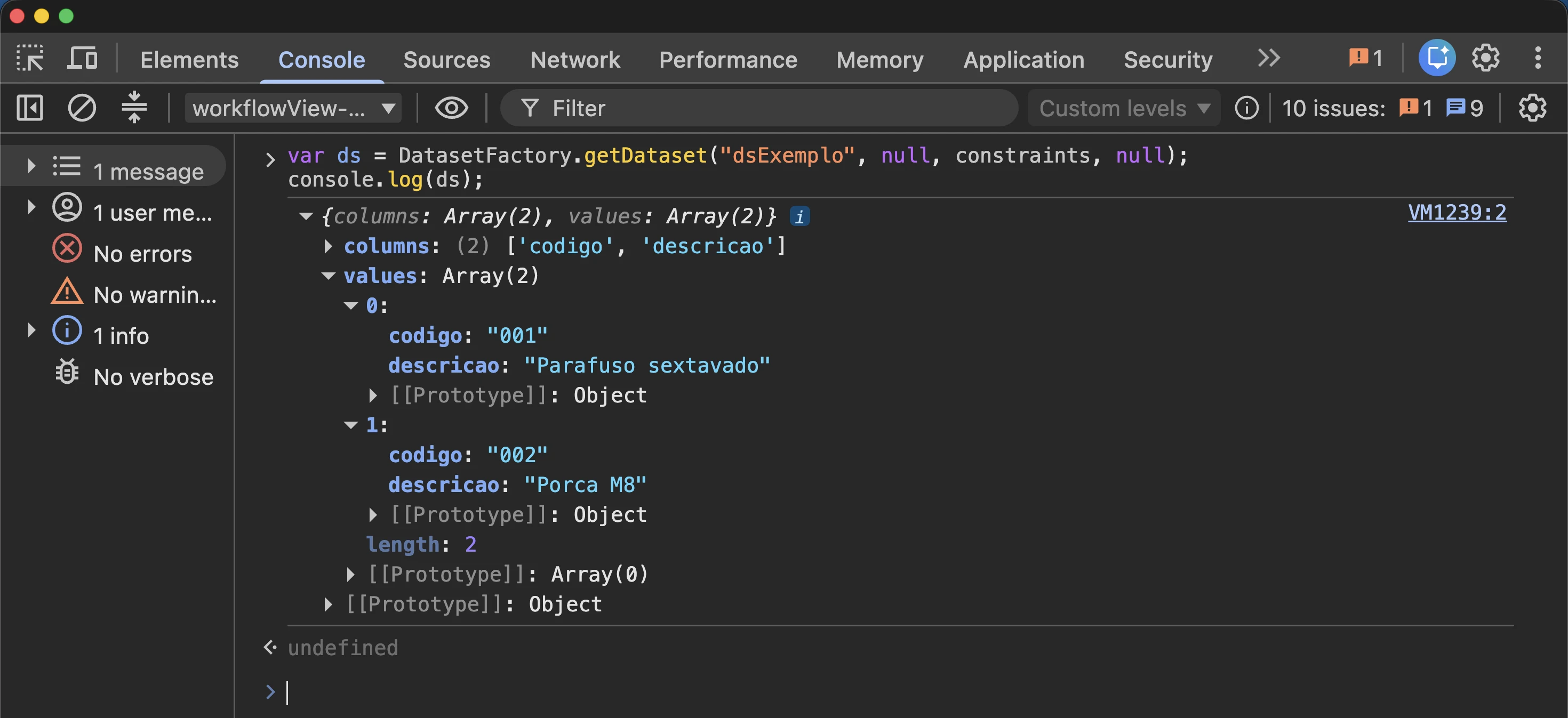Open the Memory tab
This screenshot has width=1568, height=718.
(x=879, y=60)
